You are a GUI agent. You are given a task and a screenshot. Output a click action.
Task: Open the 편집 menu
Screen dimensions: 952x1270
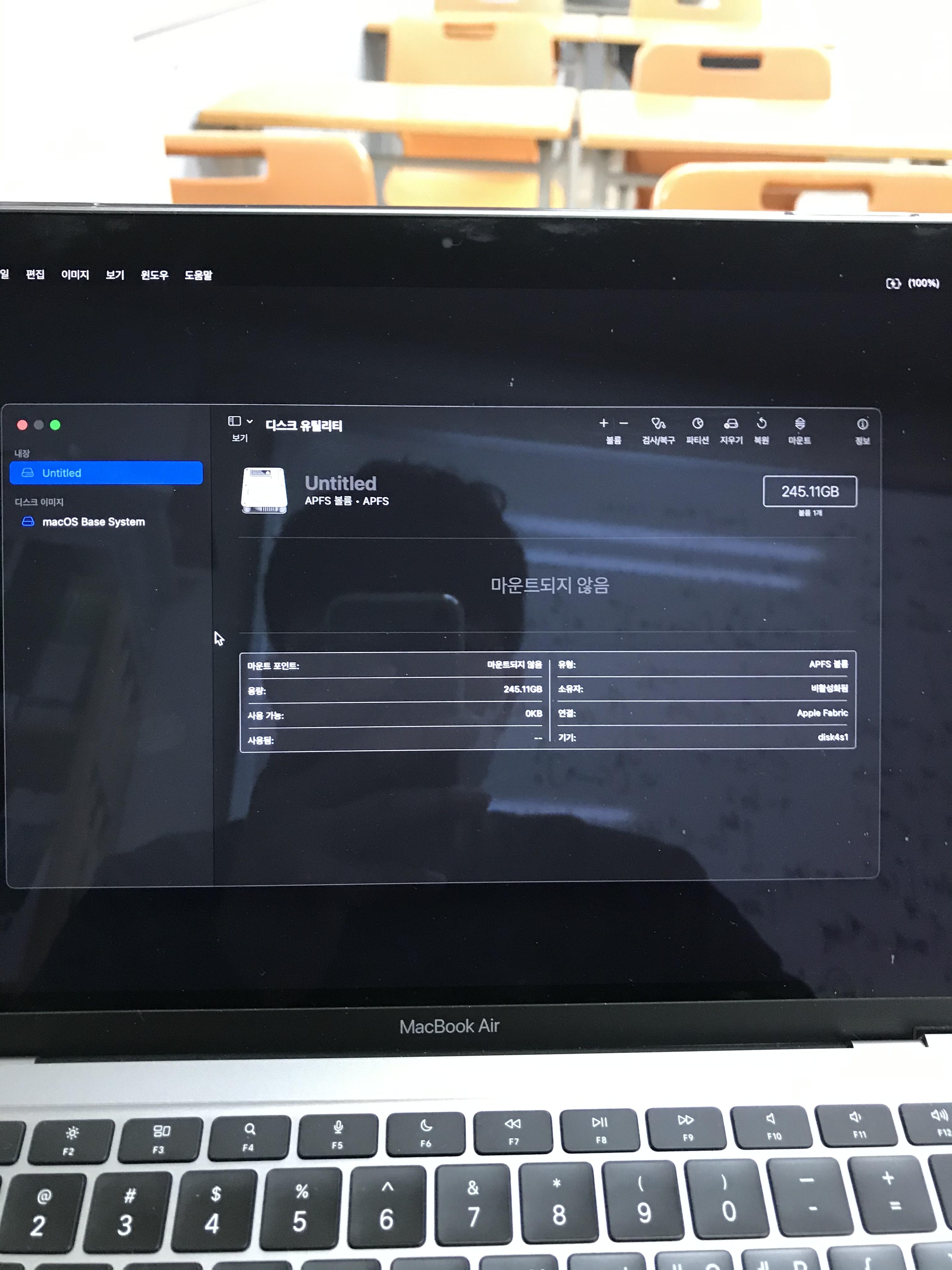(x=35, y=274)
